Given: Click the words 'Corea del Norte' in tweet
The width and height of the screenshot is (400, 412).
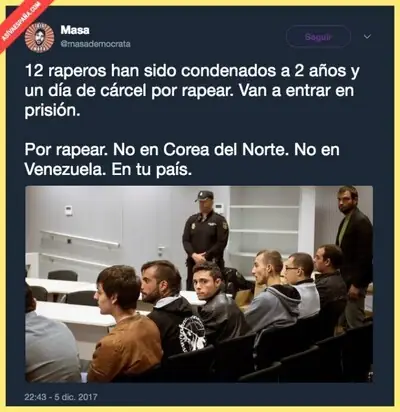Looking at the screenshot, I should pyautogui.click(x=224, y=150).
